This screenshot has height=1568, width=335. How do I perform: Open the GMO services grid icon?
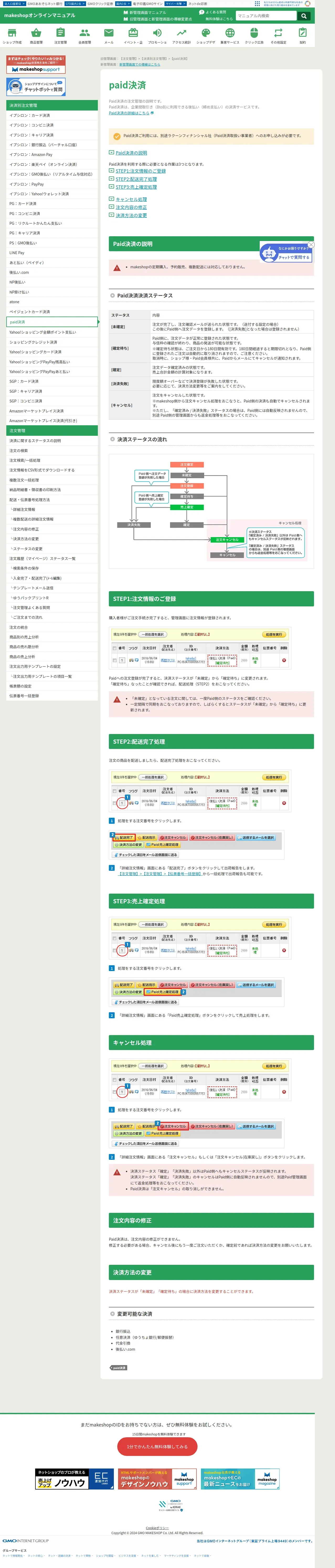pos(257,4)
